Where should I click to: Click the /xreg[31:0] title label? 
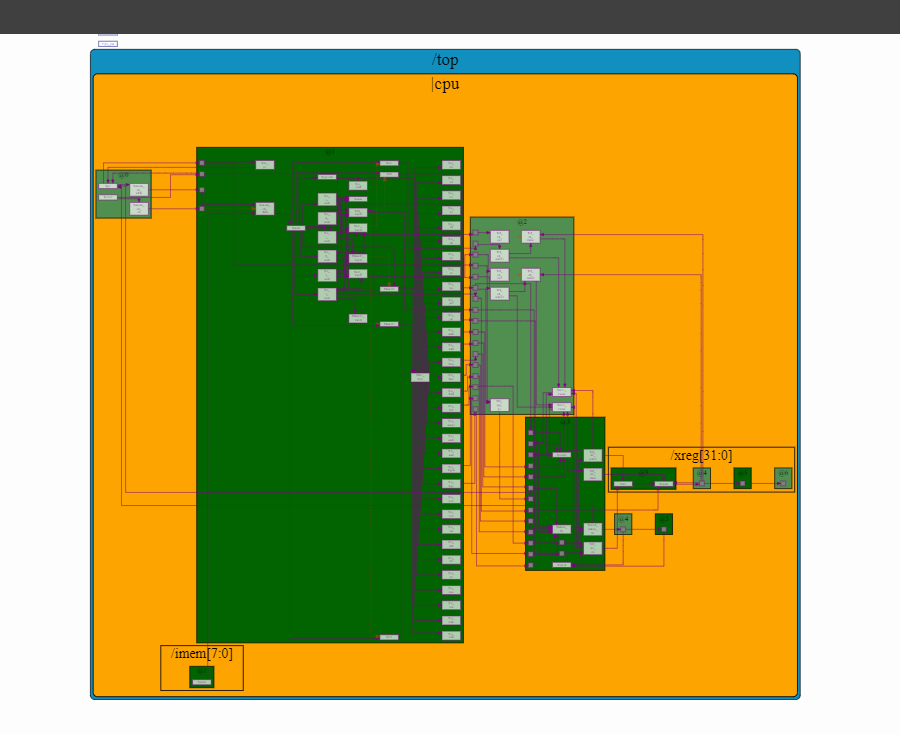tap(701, 454)
